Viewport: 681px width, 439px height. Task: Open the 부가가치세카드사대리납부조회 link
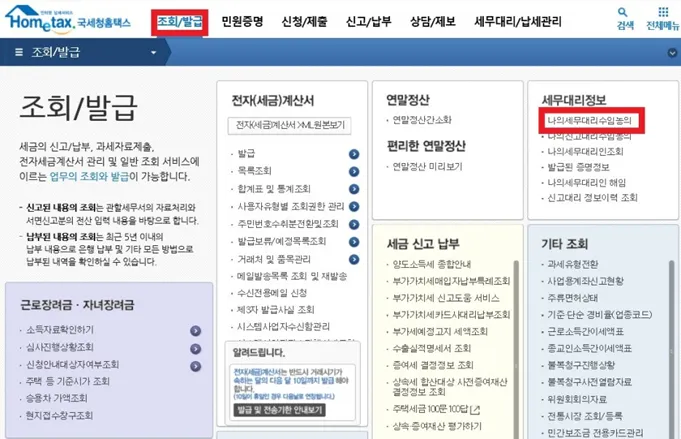click(451, 314)
